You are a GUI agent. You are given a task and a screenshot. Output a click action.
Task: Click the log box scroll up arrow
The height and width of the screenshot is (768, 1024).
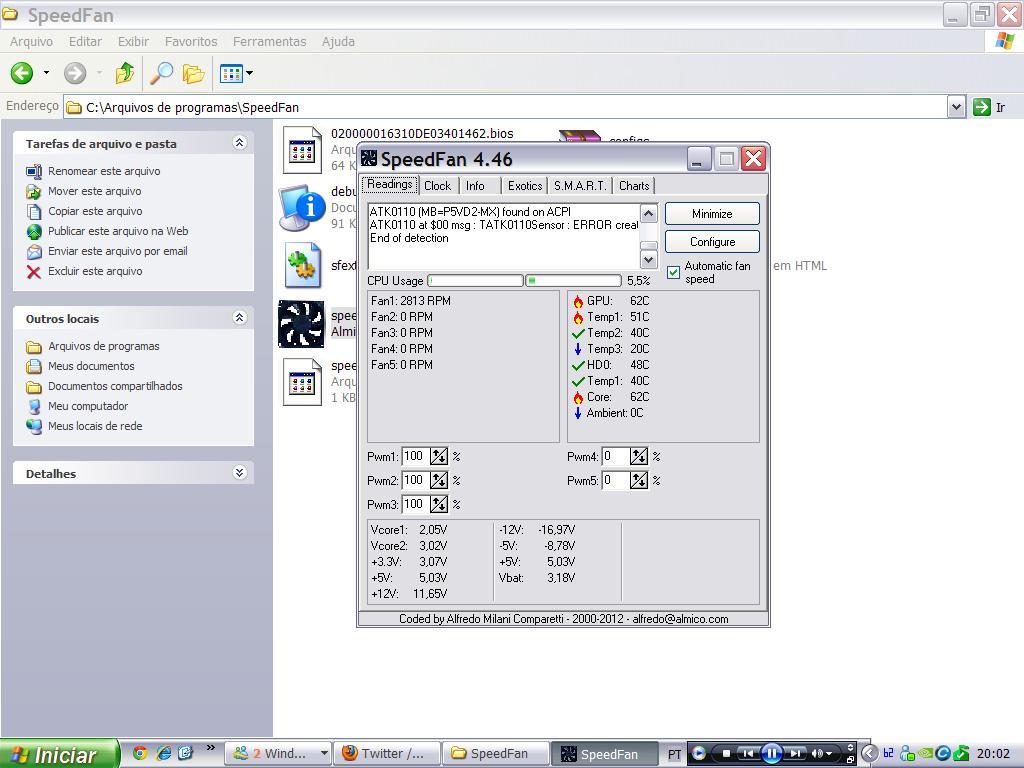(648, 213)
